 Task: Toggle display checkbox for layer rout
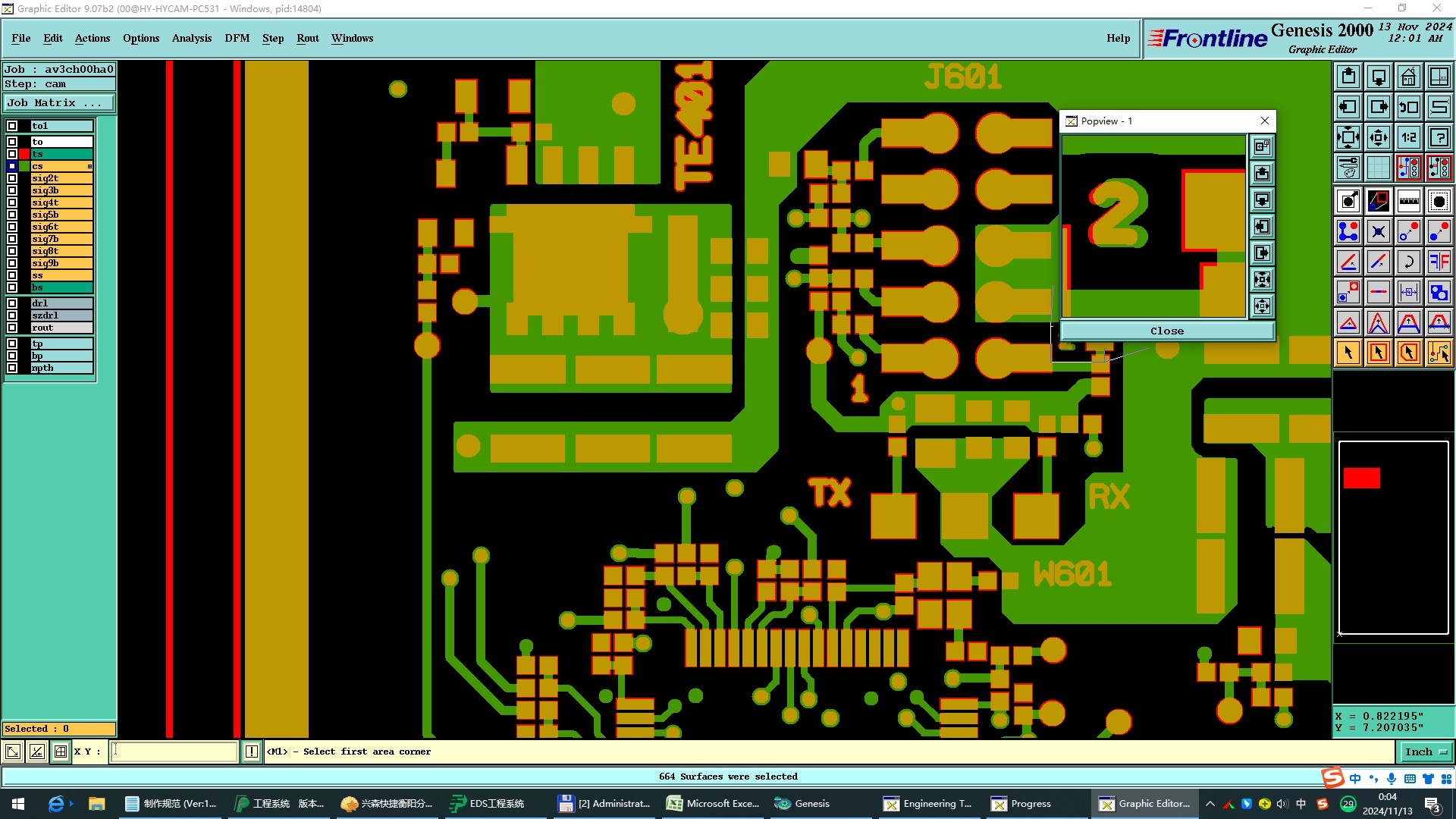click(12, 328)
